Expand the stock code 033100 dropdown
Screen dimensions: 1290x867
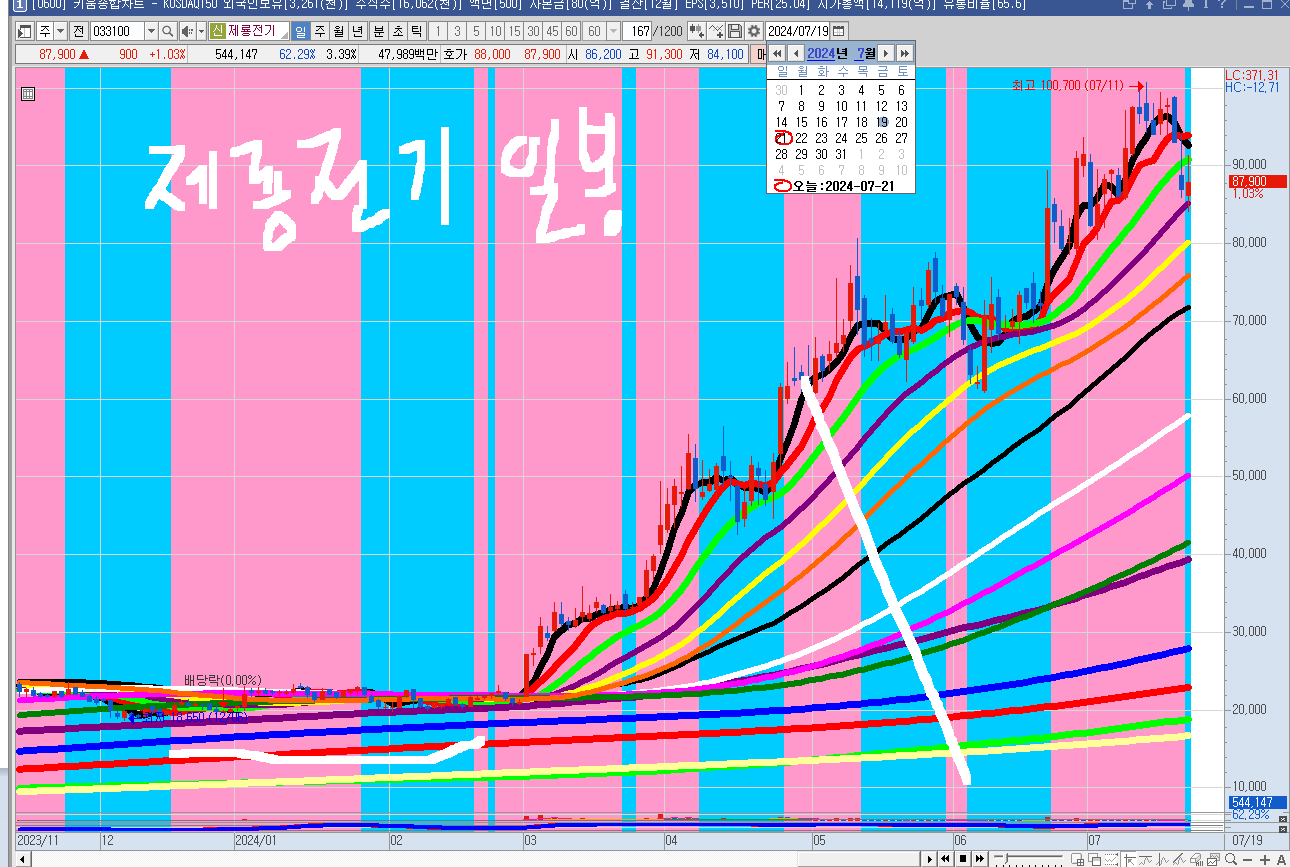[x=151, y=31]
